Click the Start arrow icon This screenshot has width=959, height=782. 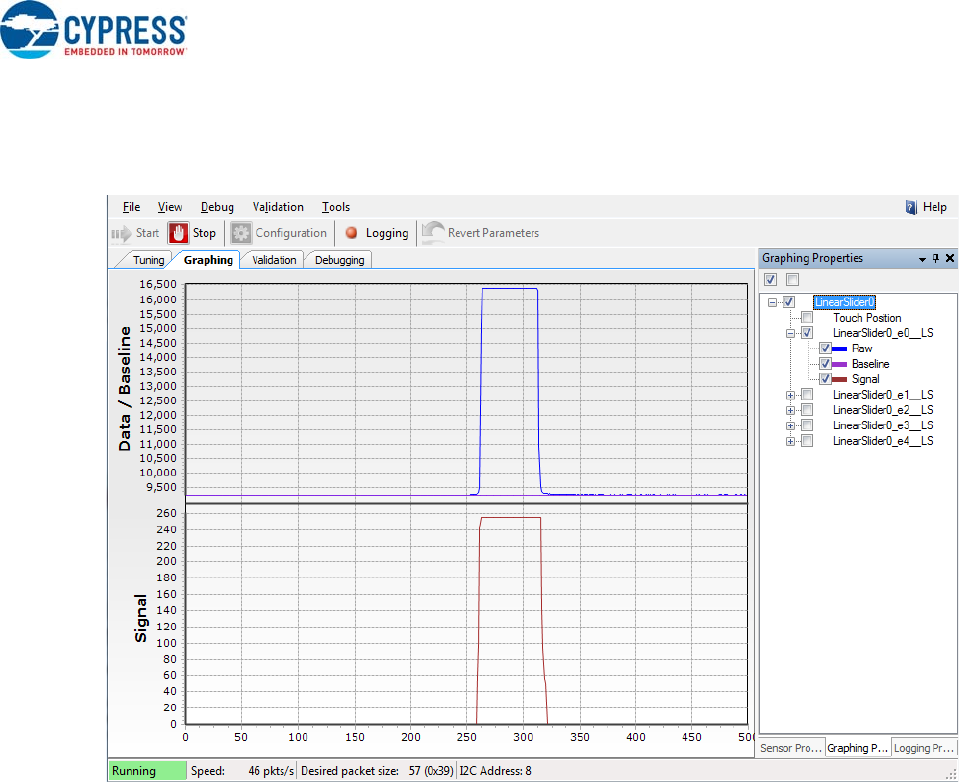pyautogui.click(x=121, y=233)
